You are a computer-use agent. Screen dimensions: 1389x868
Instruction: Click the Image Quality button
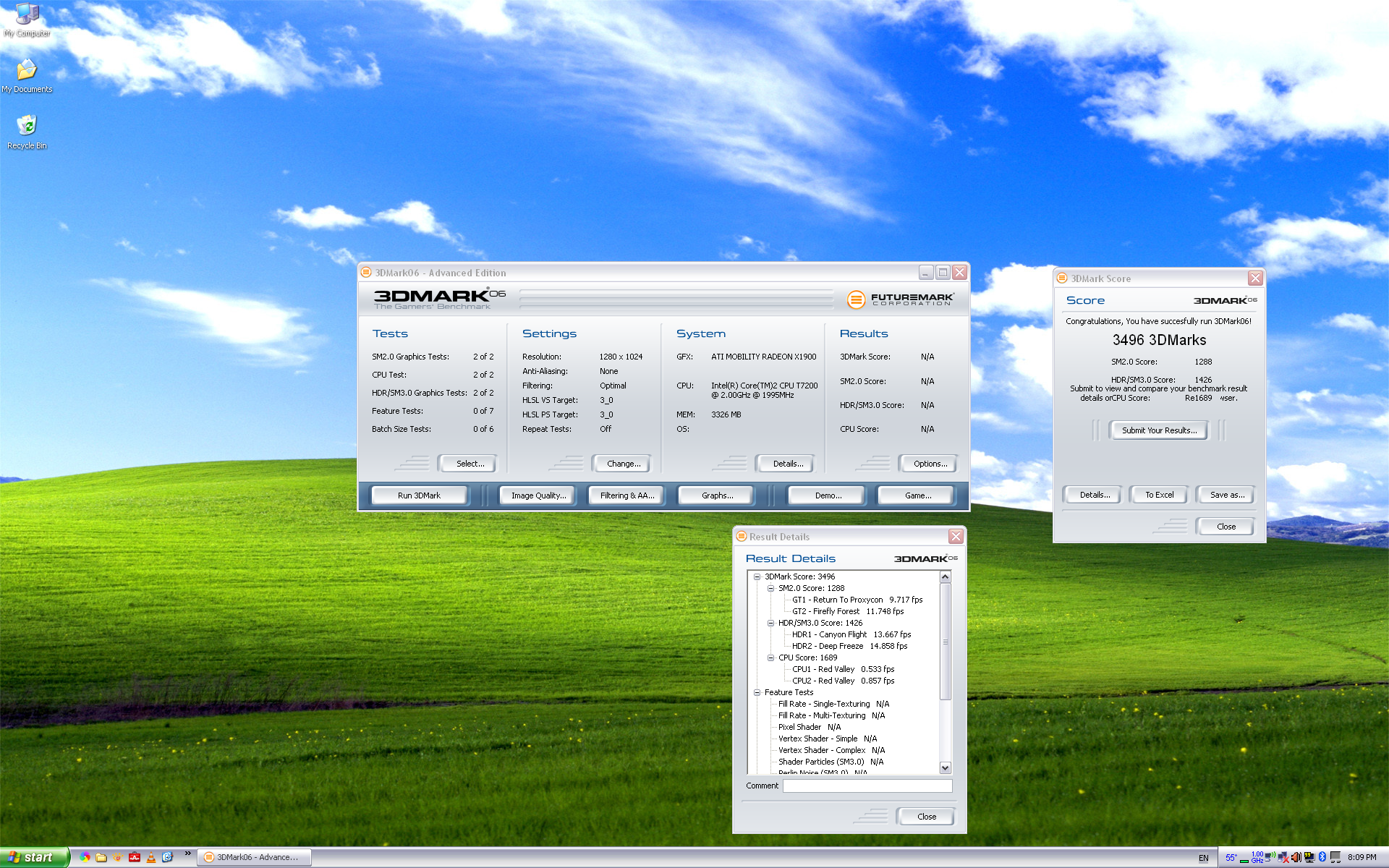point(538,495)
